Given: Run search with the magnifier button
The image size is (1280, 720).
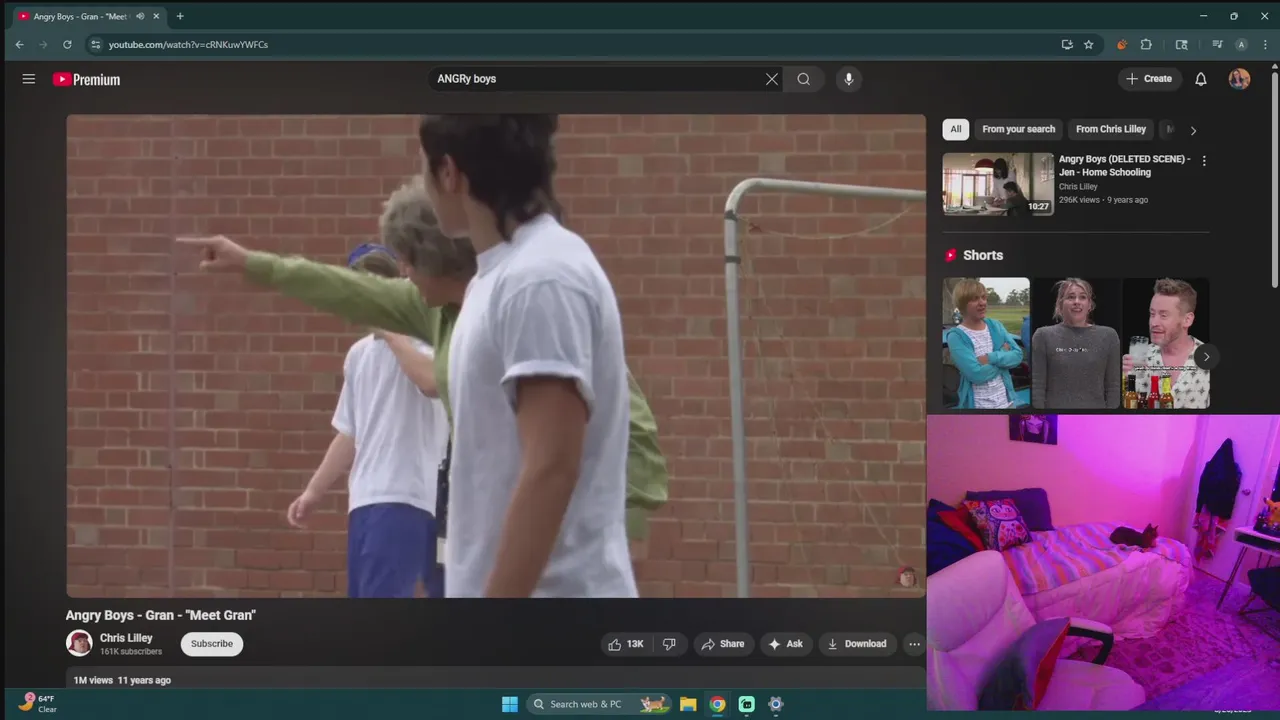Looking at the screenshot, I should point(803,79).
